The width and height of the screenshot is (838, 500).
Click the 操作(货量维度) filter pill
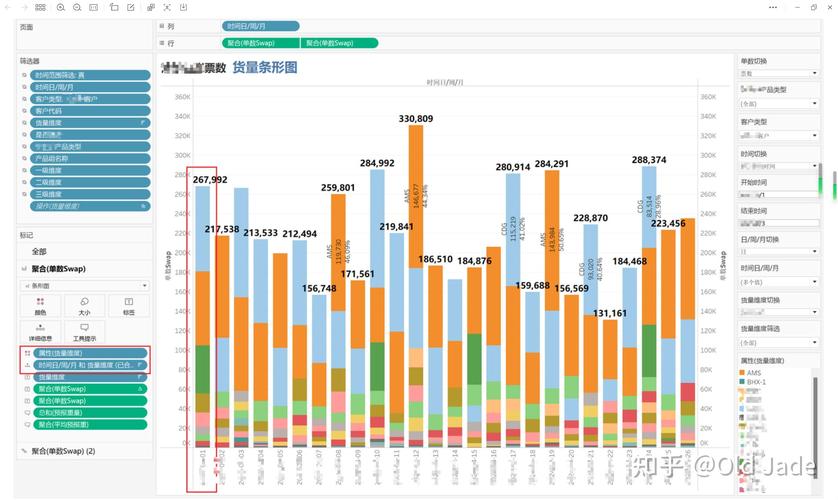[x=90, y=206]
